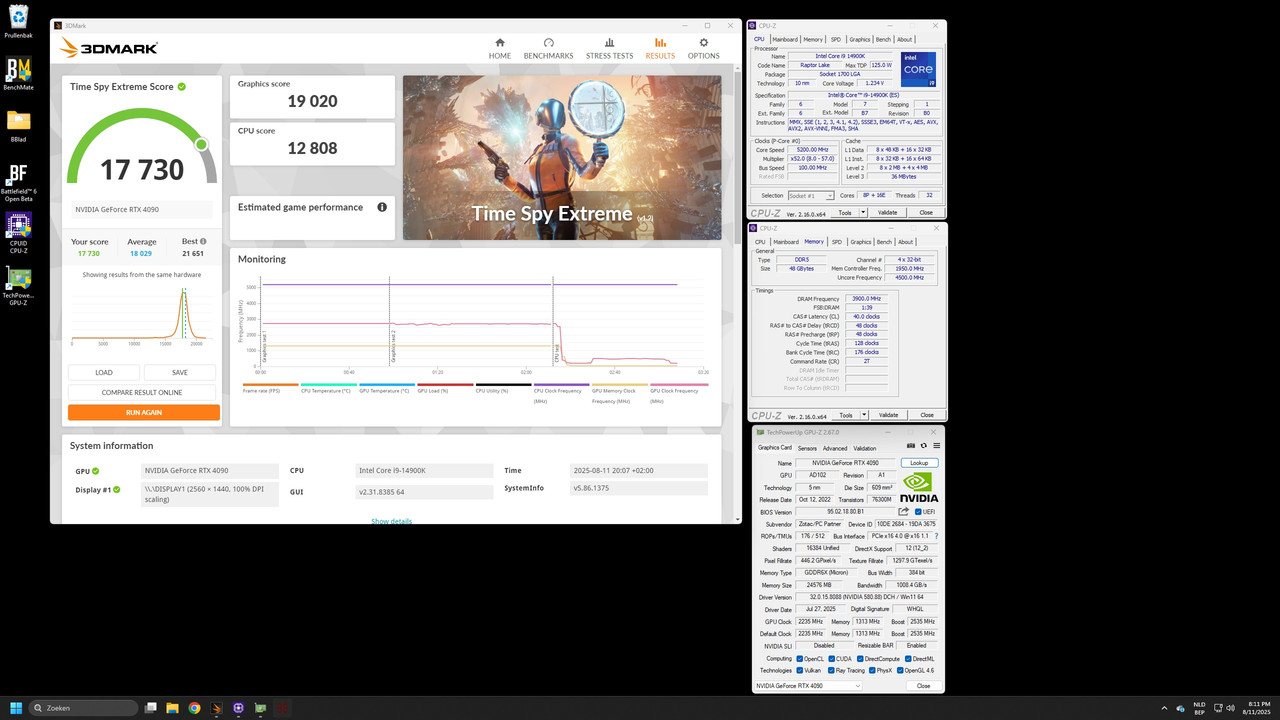Open 3DMark OPTIONS gear
This screenshot has height=720, width=1280.
click(x=703, y=43)
